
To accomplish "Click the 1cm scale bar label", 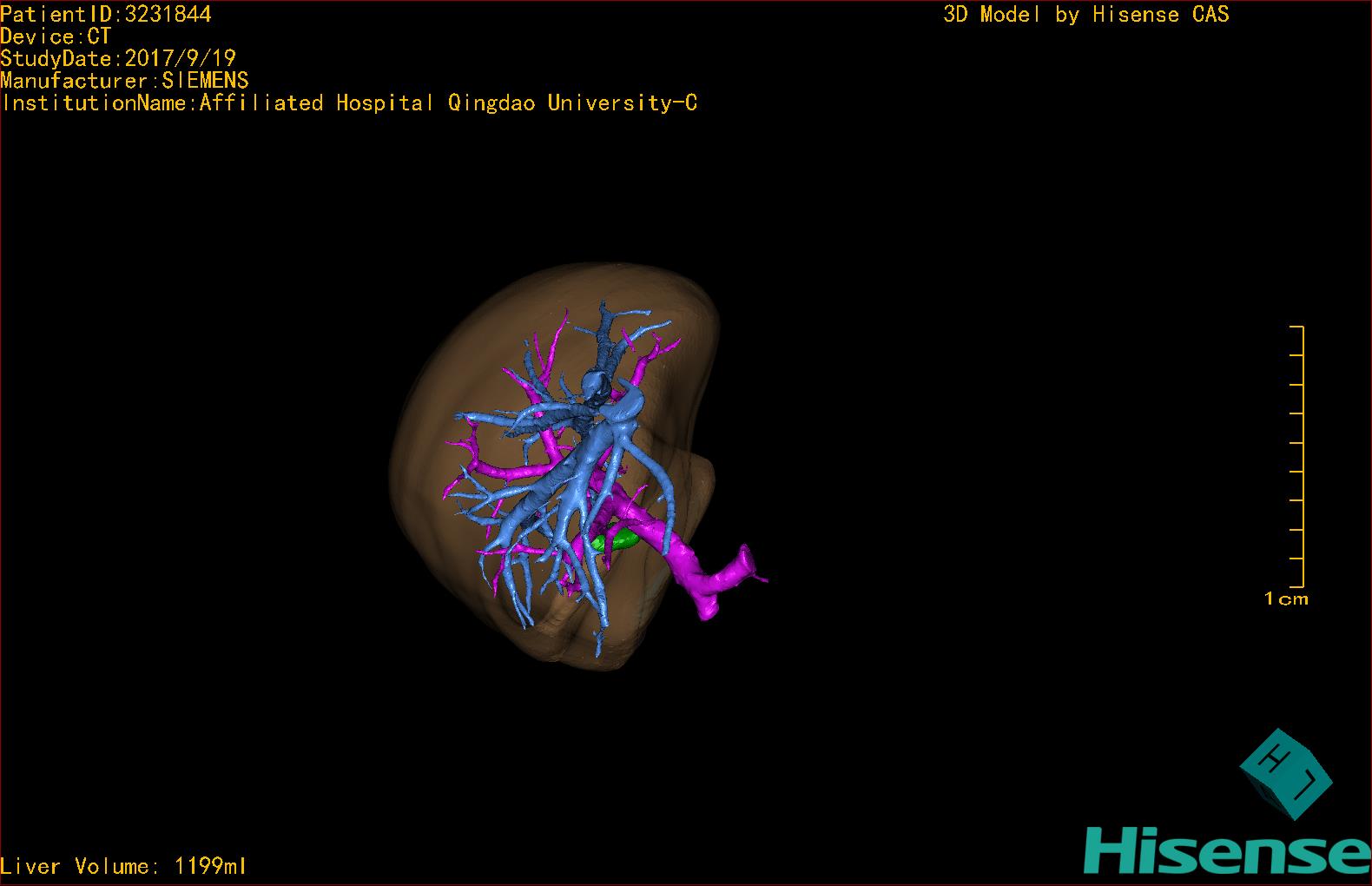I will (1286, 598).
